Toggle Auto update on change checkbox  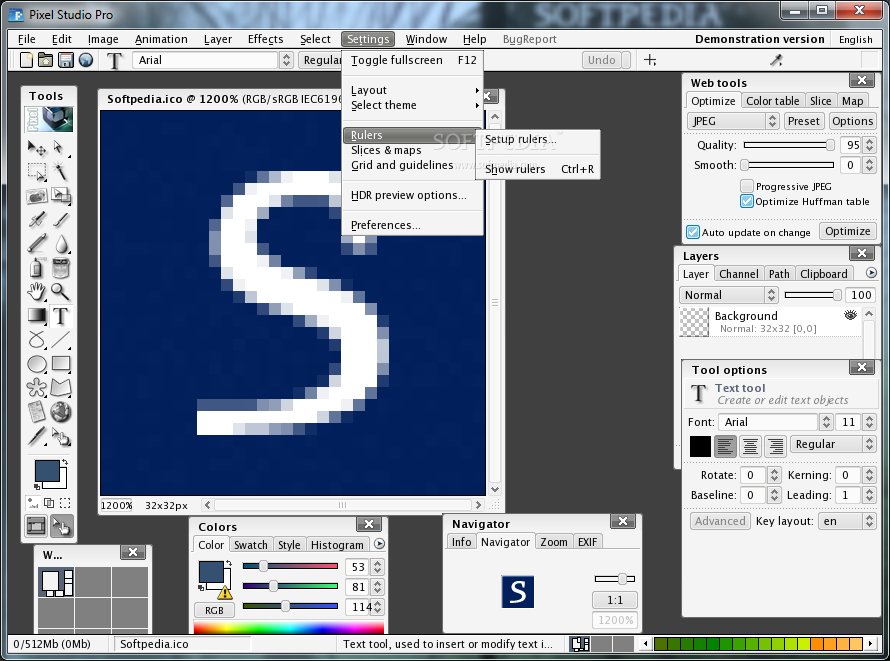click(x=692, y=232)
